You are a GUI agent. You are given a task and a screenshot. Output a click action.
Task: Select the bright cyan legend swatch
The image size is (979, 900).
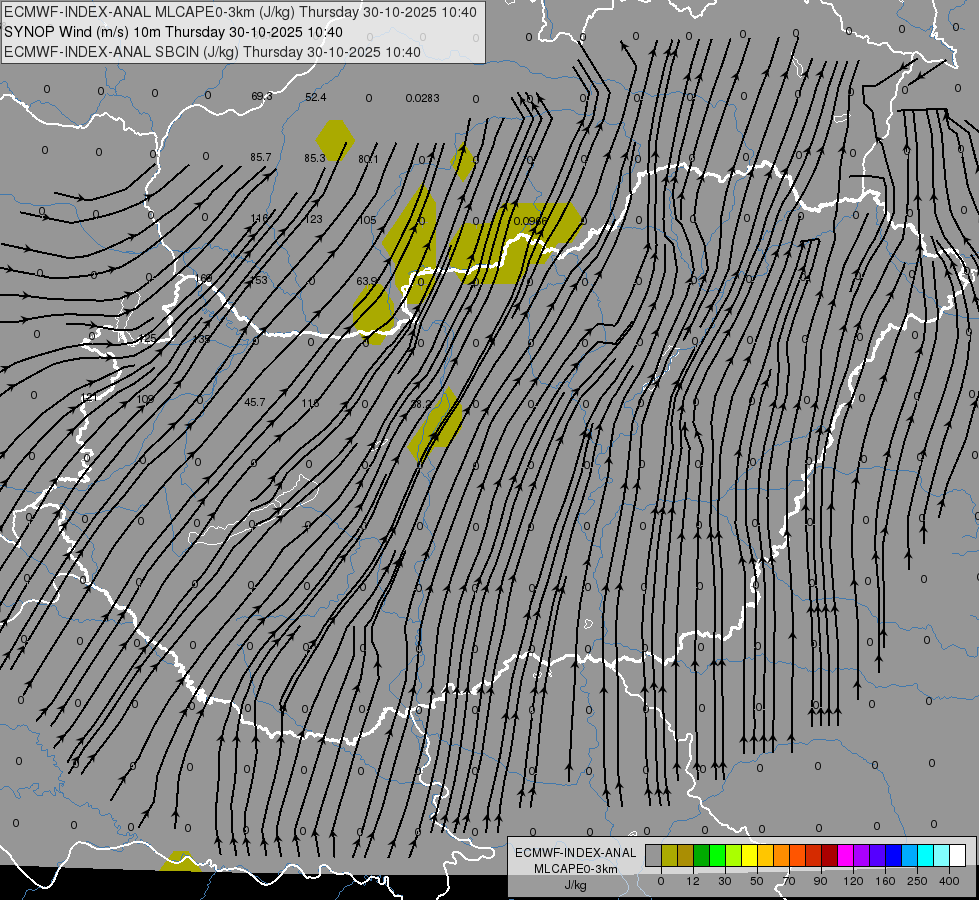click(925, 856)
